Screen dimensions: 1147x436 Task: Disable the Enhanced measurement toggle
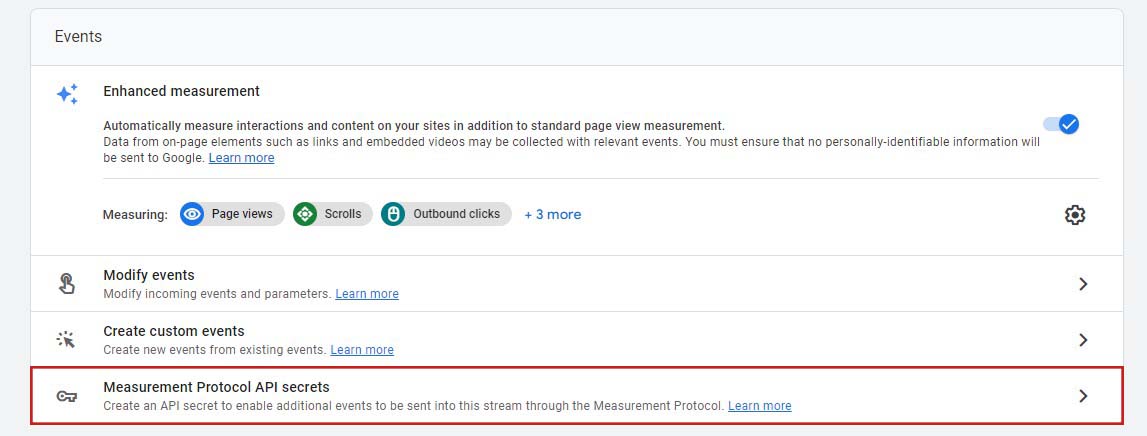tap(1060, 124)
